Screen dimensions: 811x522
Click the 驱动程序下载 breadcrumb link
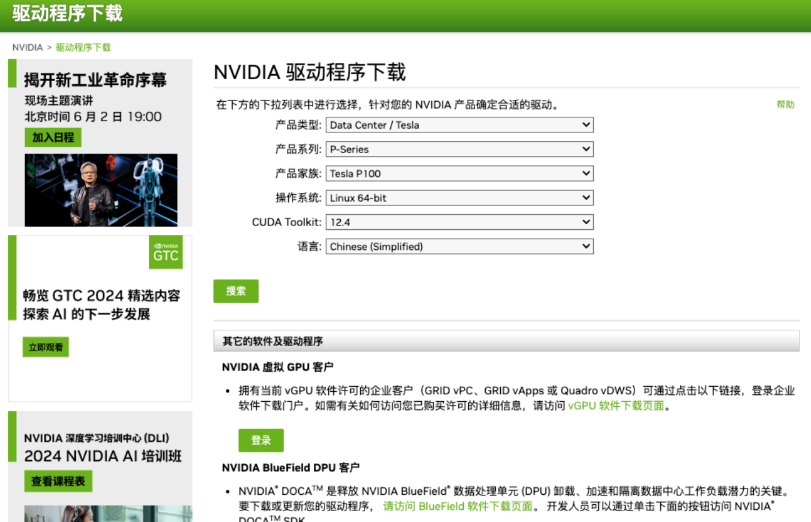point(83,48)
